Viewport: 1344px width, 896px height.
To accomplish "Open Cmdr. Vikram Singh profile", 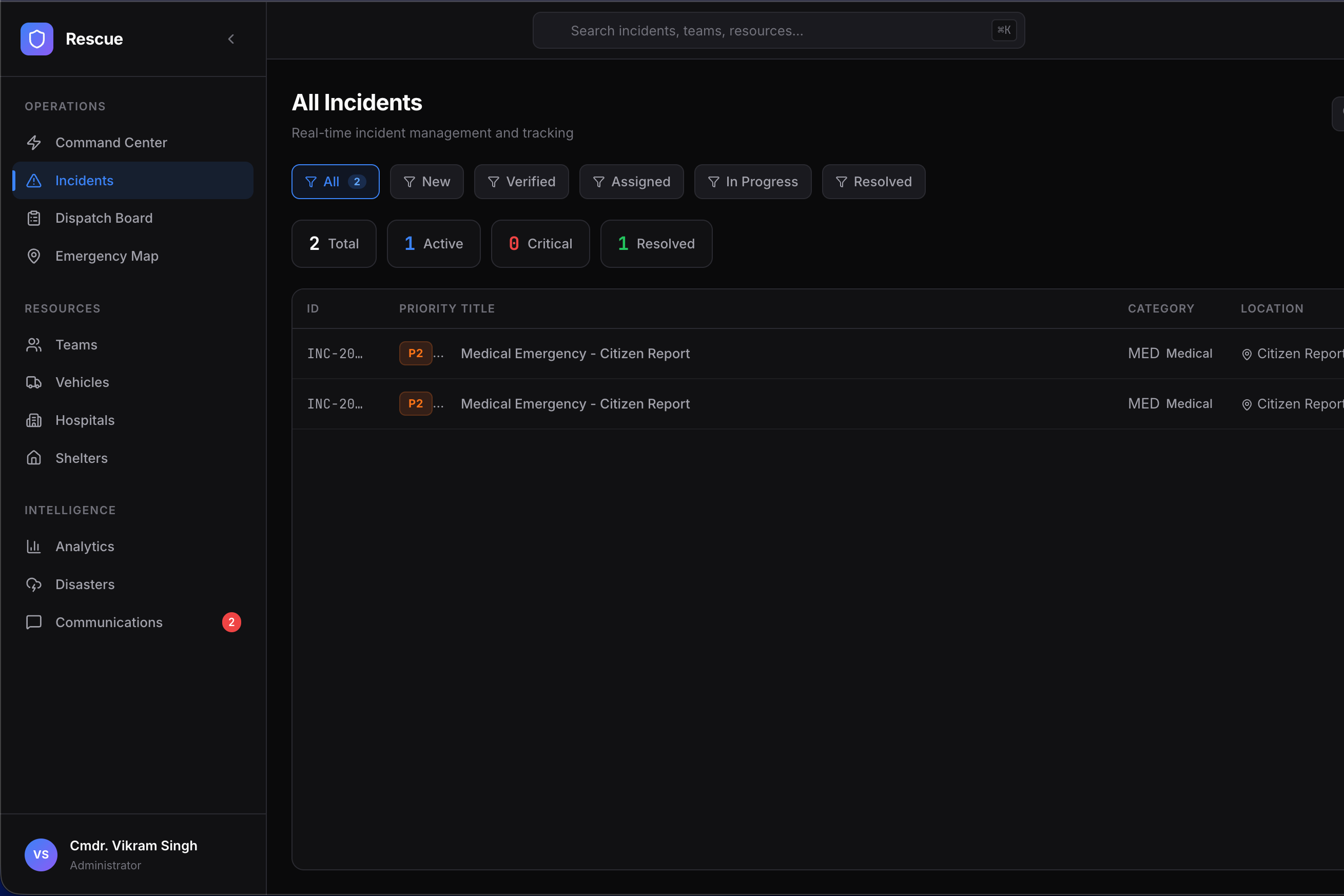I will tap(134, 846).
